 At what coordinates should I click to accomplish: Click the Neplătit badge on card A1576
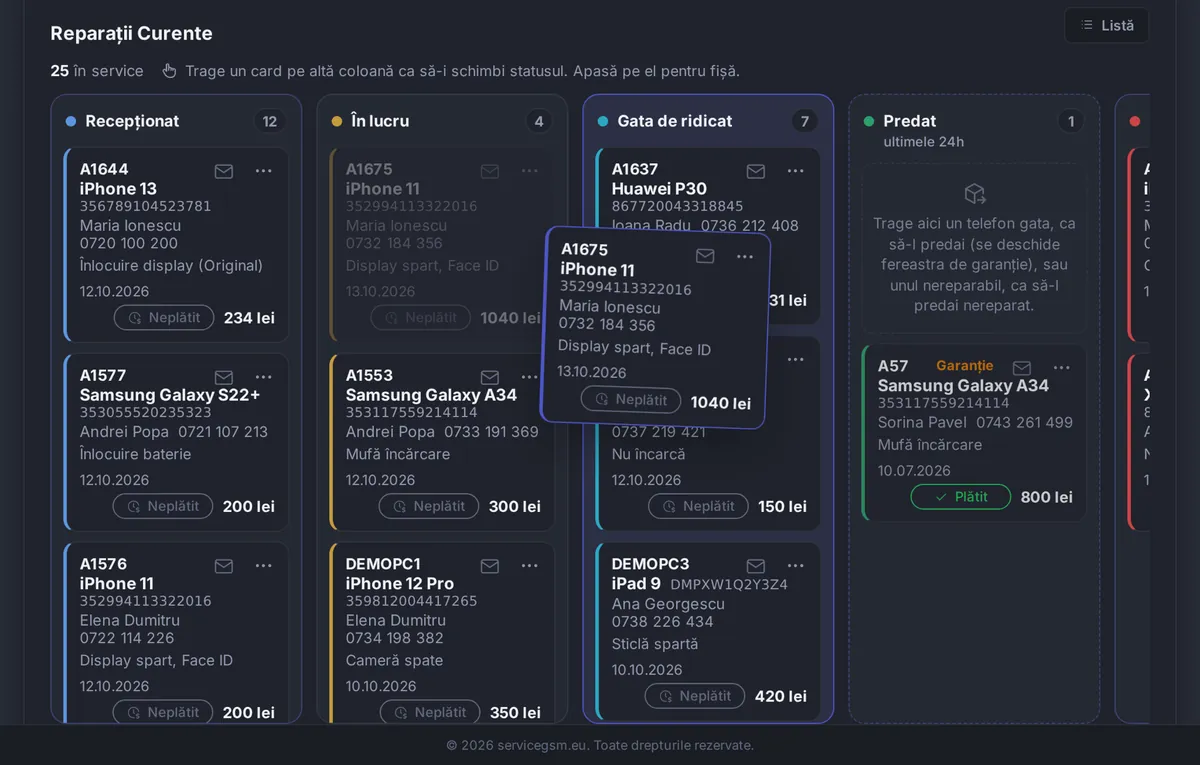pos(163,712)
